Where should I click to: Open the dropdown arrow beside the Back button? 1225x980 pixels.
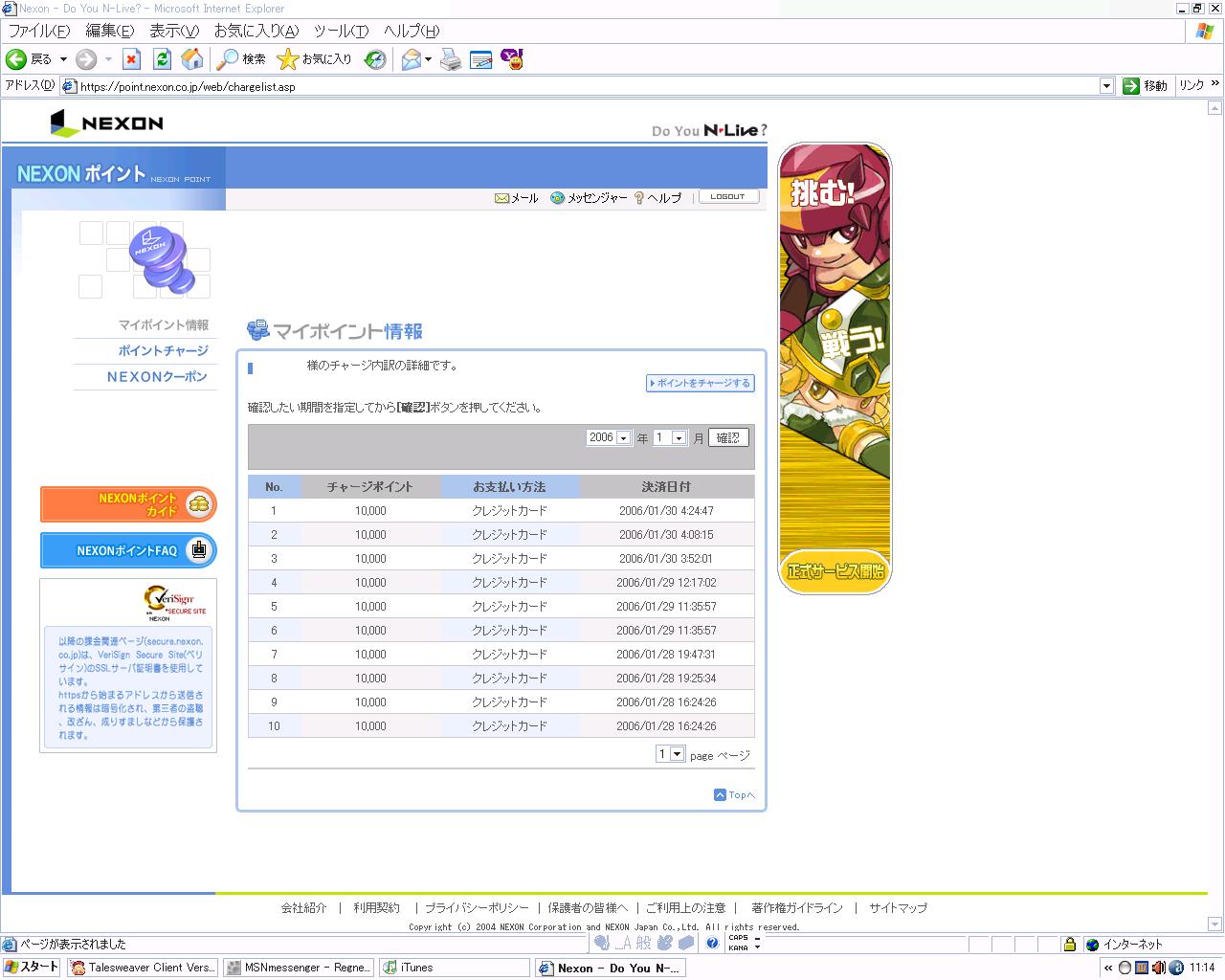(x=63, y=59)
